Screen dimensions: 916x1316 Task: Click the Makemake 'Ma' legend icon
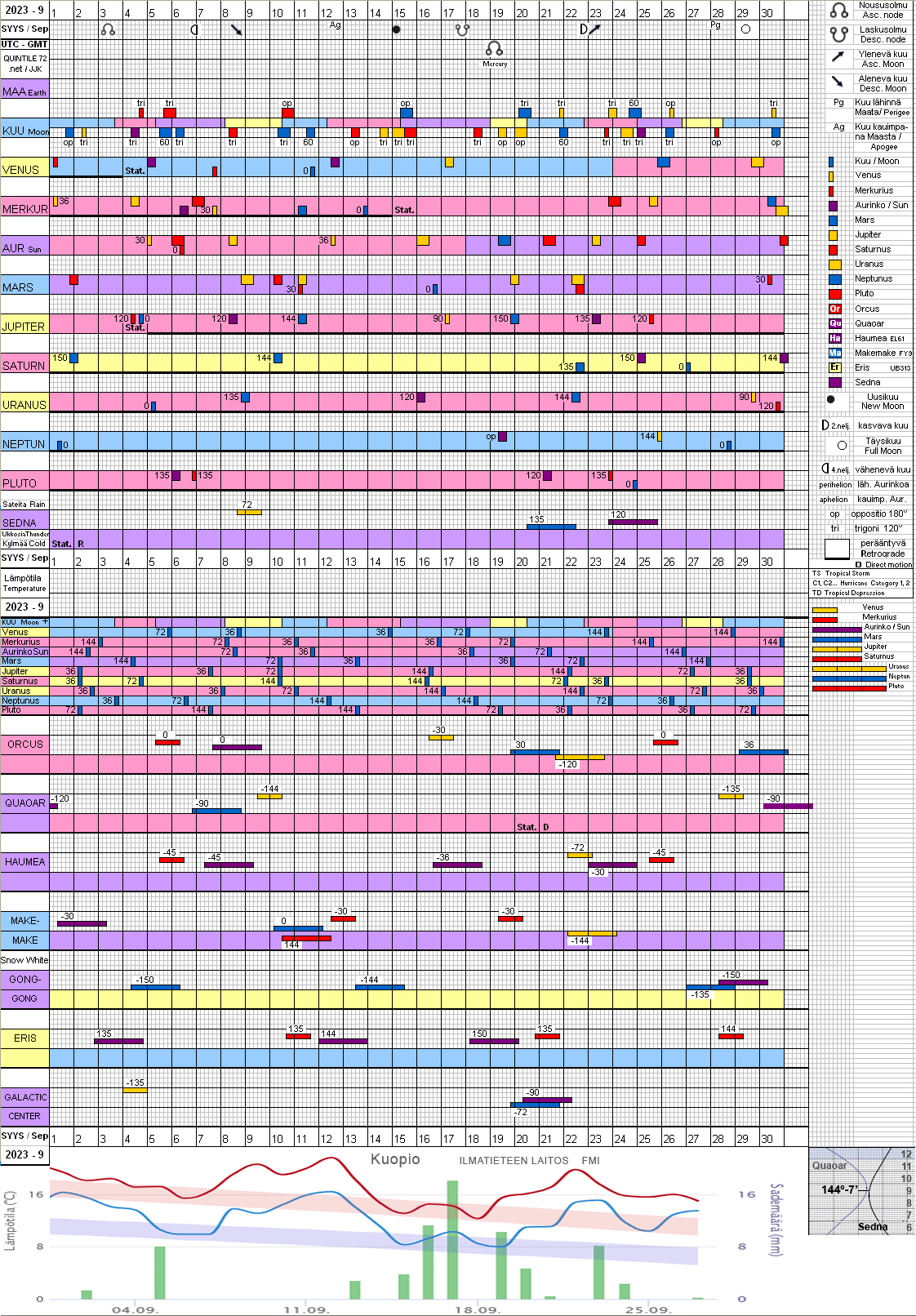point(834,353)
